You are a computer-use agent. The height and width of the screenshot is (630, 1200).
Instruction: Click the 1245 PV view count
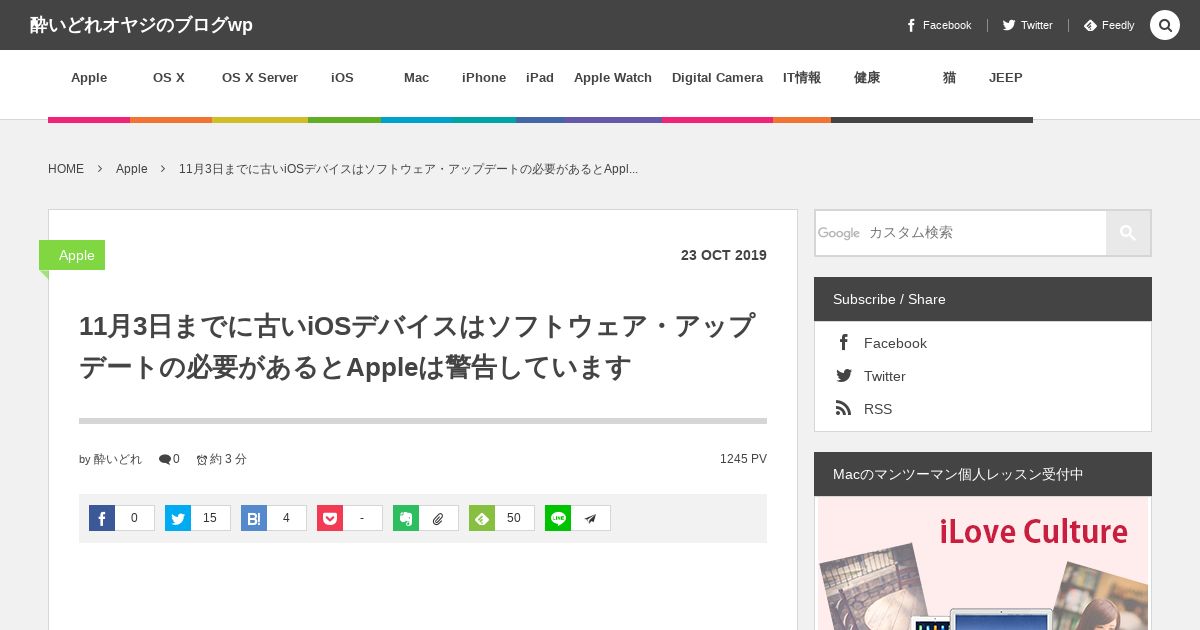(743, 459)
